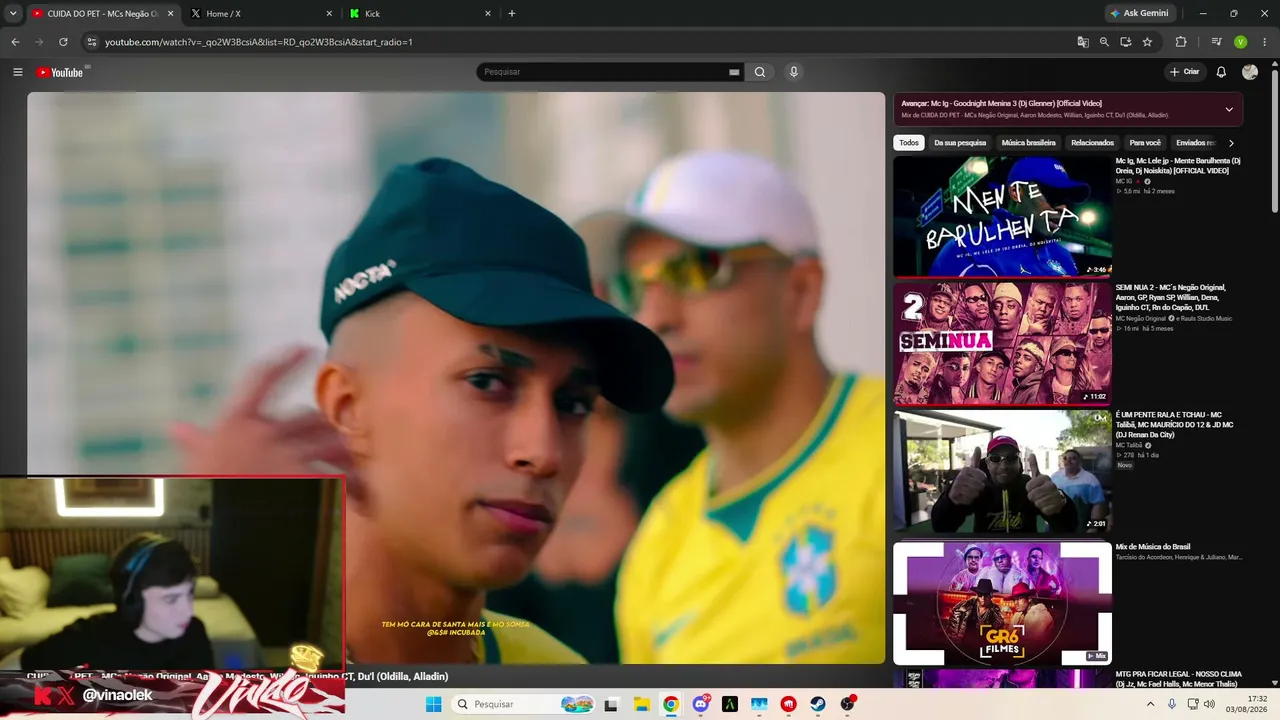Screen dimensions: 1280x720
Task: Click the Windows taskbar Pesquisar search box
Action: coord(524,704)
